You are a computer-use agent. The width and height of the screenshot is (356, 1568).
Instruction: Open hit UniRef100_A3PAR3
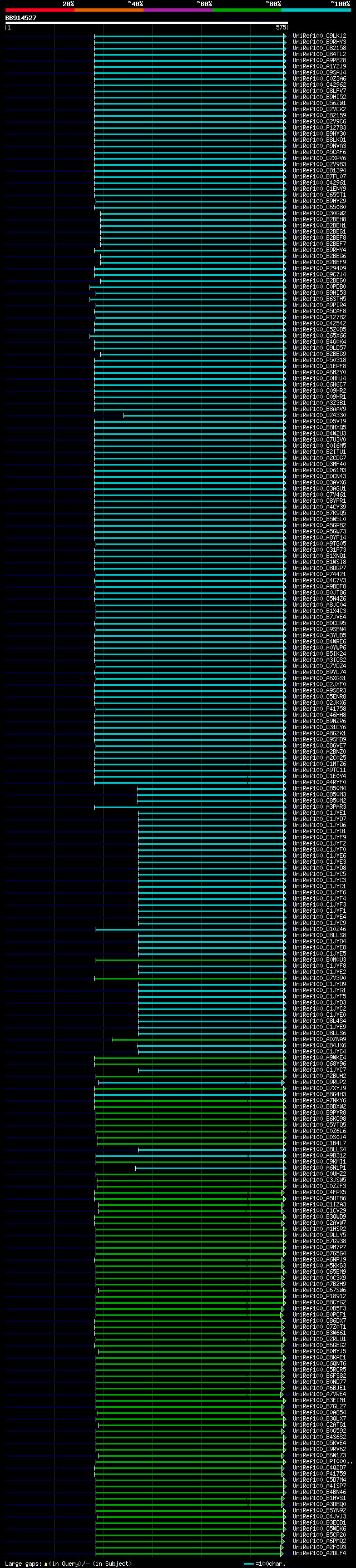(319, 807)
